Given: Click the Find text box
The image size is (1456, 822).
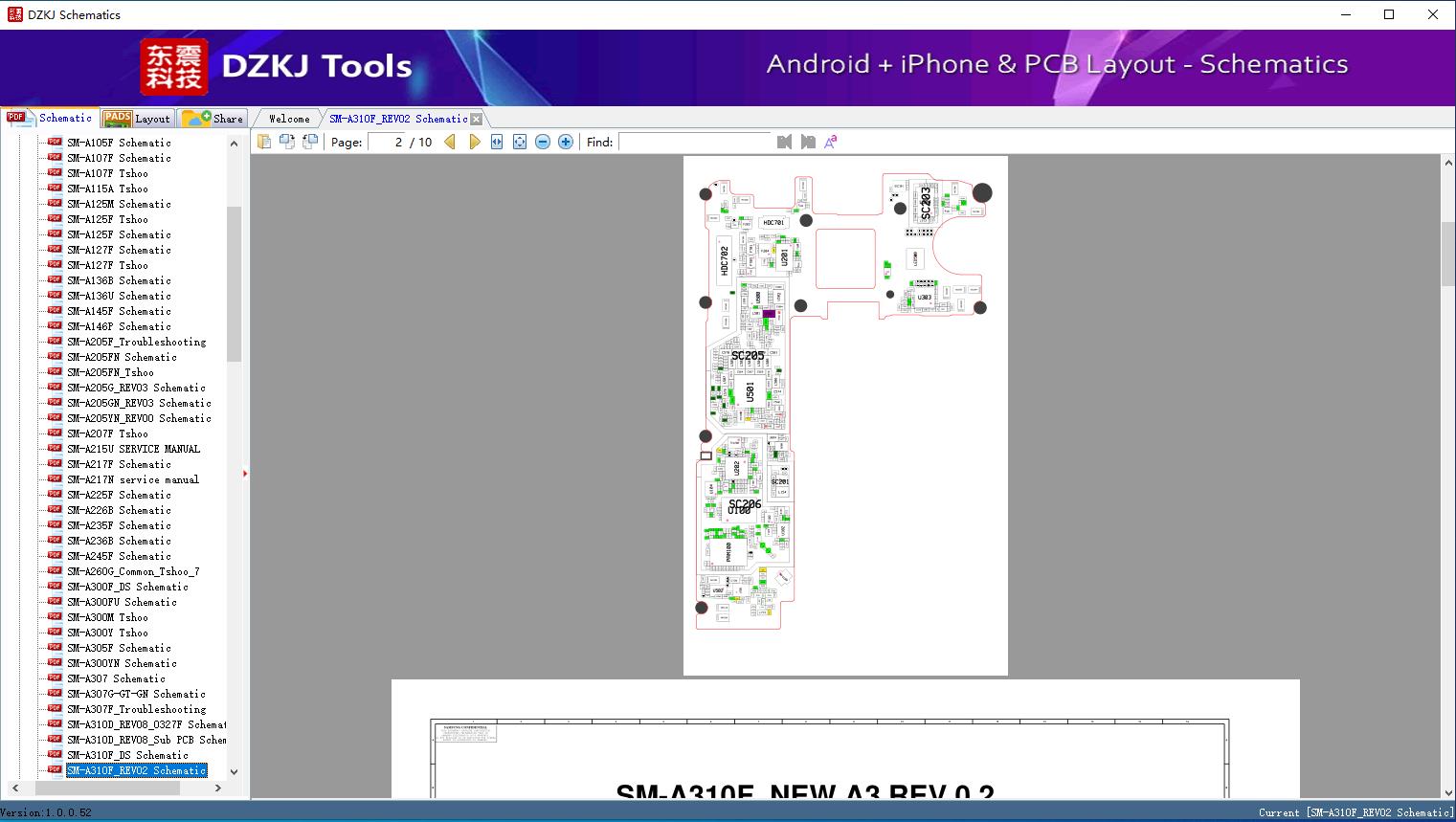Looking at the screenshot, I should (x=695, y=142).
